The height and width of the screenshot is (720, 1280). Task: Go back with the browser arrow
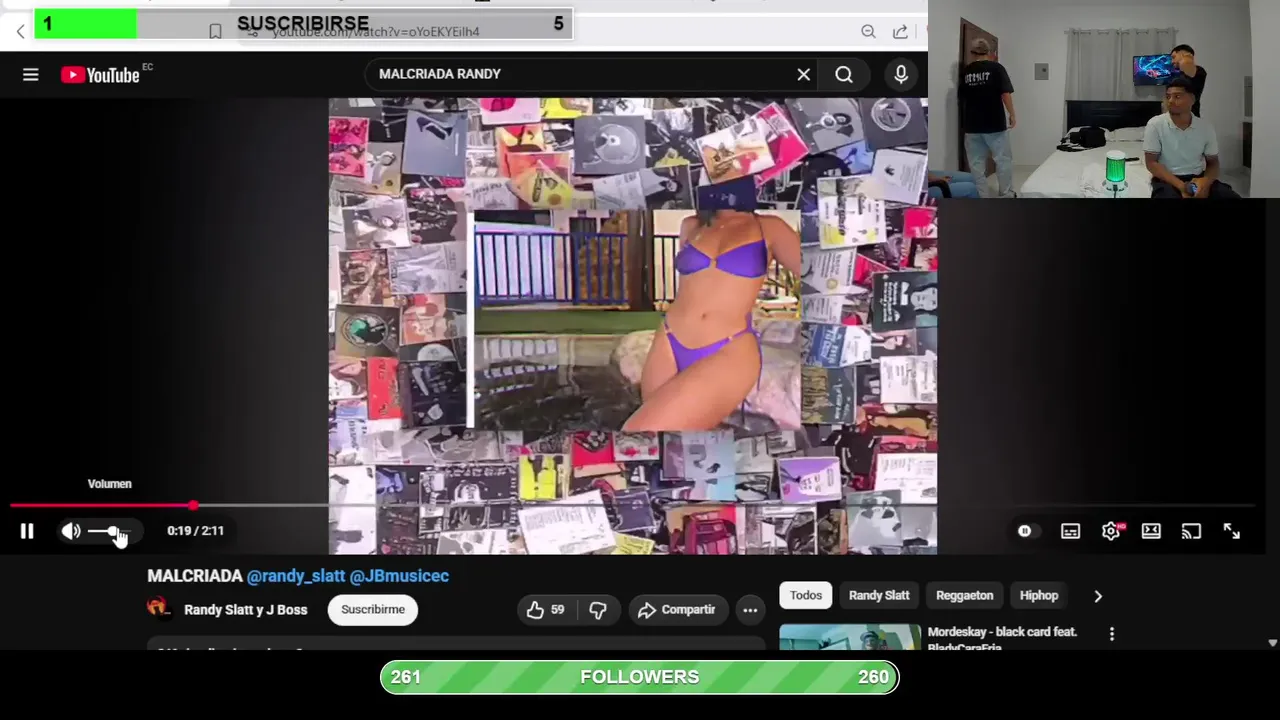click(x=20, y=32)
